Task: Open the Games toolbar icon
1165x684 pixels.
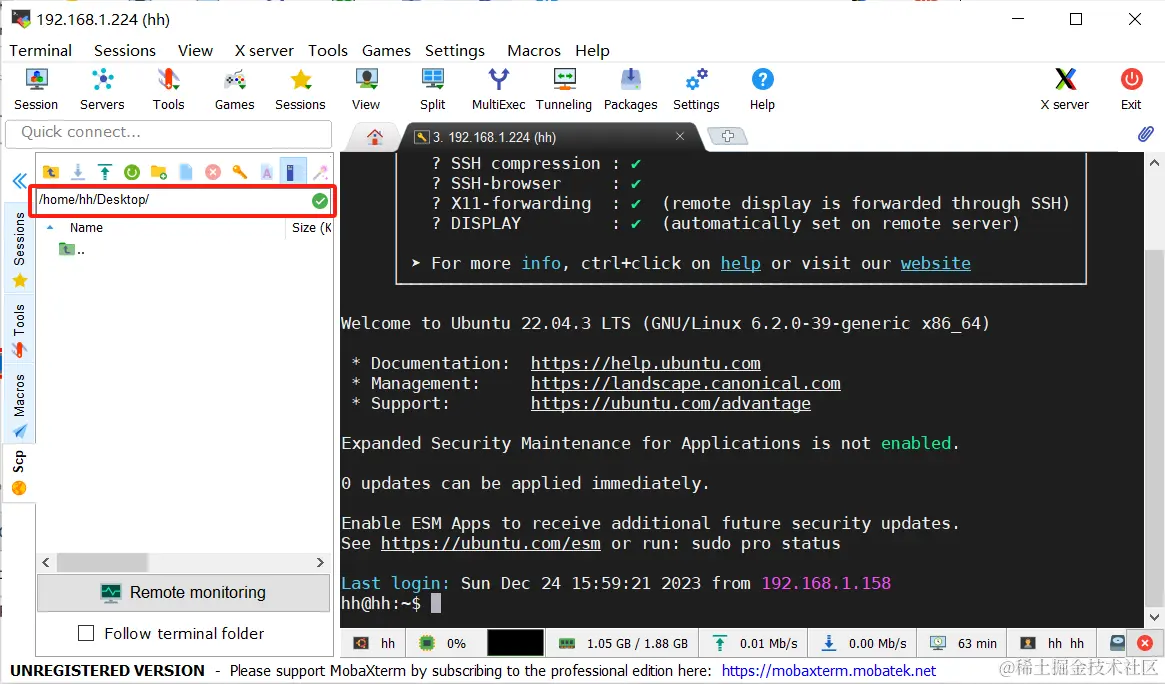Action: 235,89
